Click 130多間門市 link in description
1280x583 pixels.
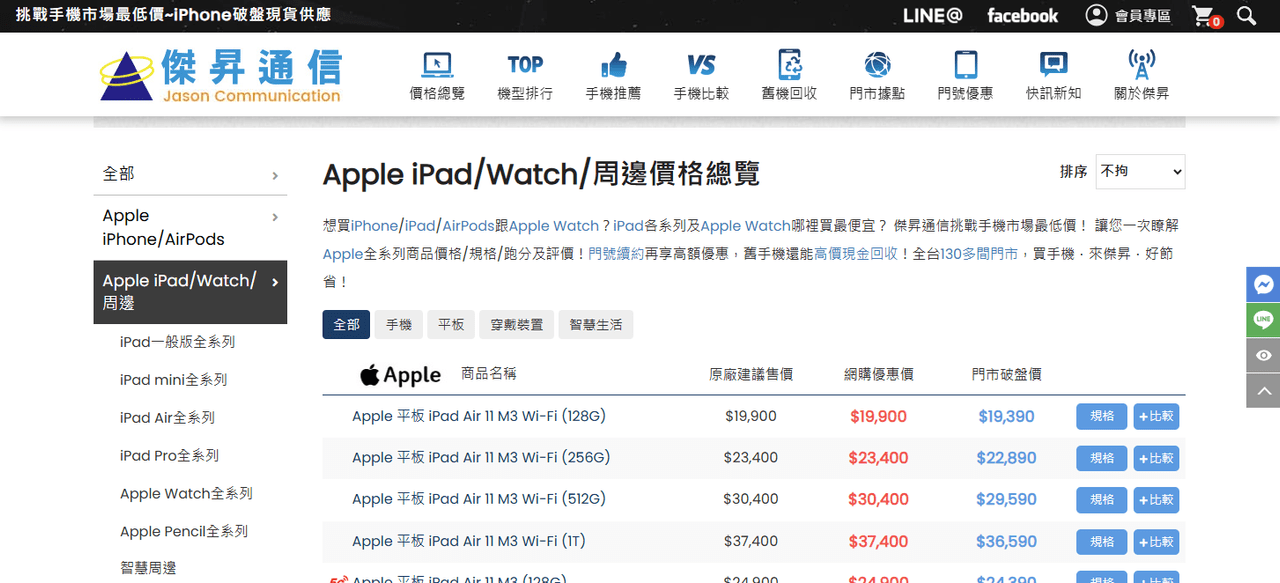979,254
